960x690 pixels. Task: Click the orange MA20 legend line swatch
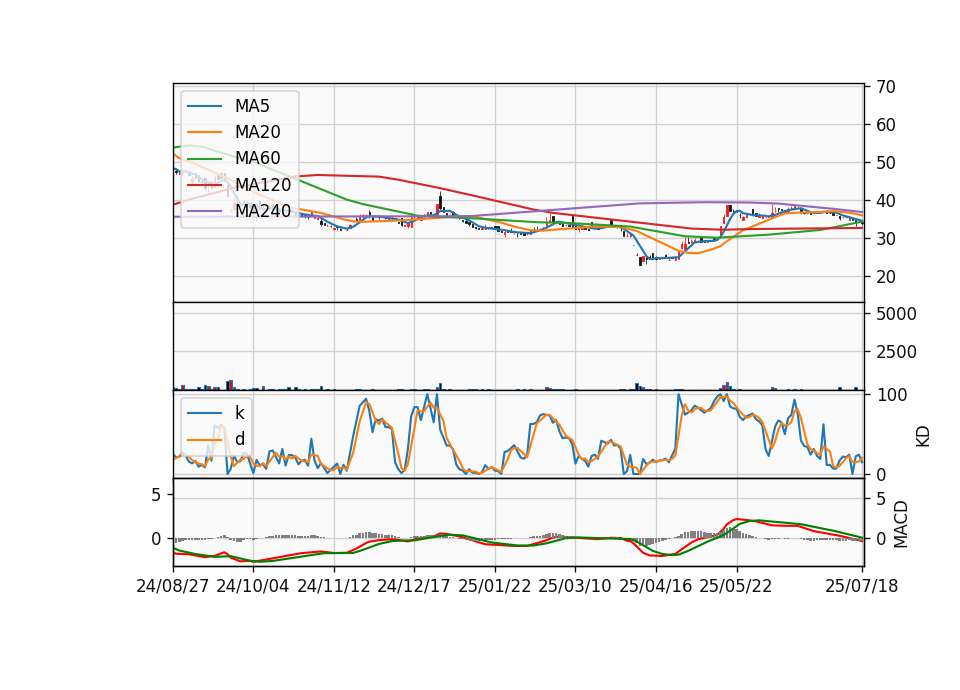point(204,132)
